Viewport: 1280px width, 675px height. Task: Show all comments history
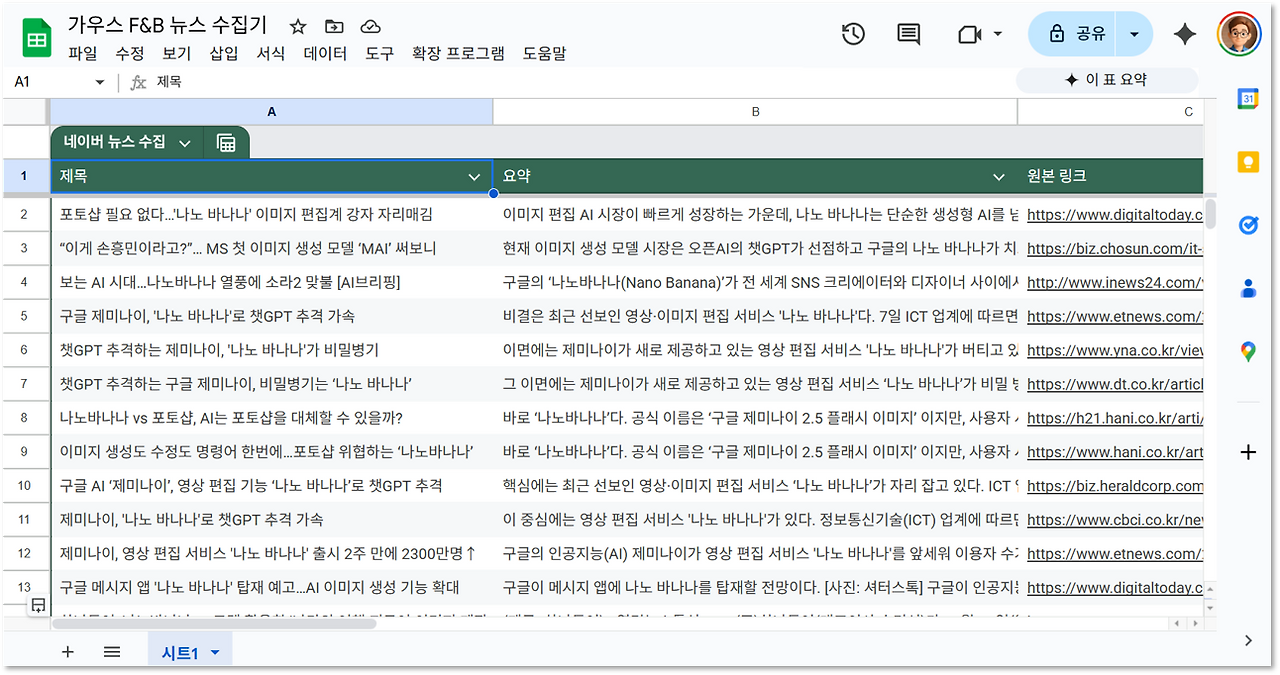pyautogui.click(x=908, y=33)
